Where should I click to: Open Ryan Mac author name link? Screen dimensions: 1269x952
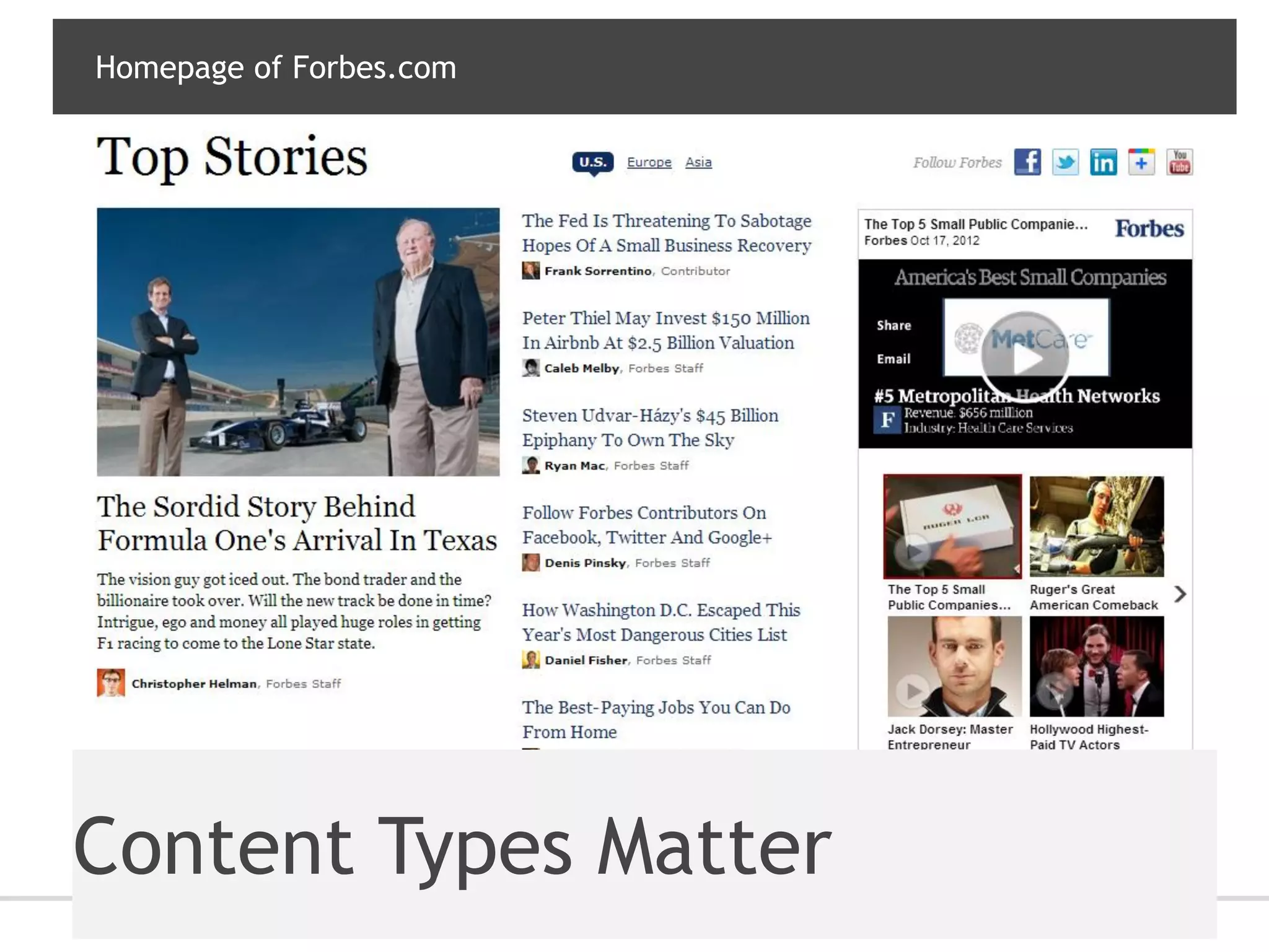coord(574,465)
